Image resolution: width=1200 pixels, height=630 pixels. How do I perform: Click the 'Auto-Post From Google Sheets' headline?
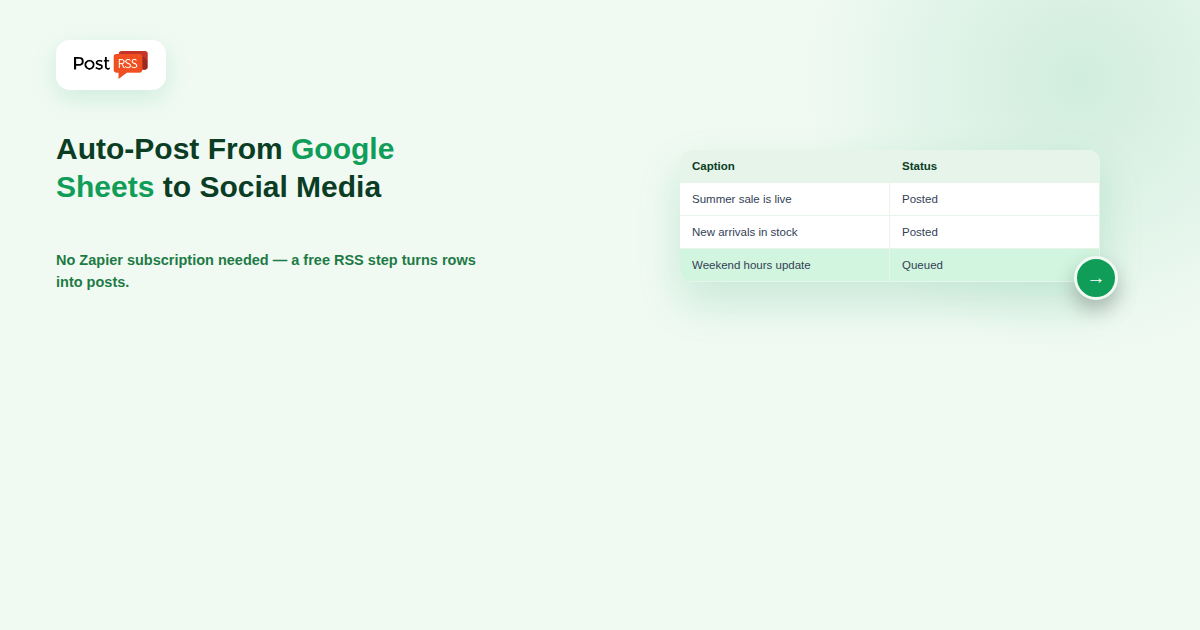point(225,168)
